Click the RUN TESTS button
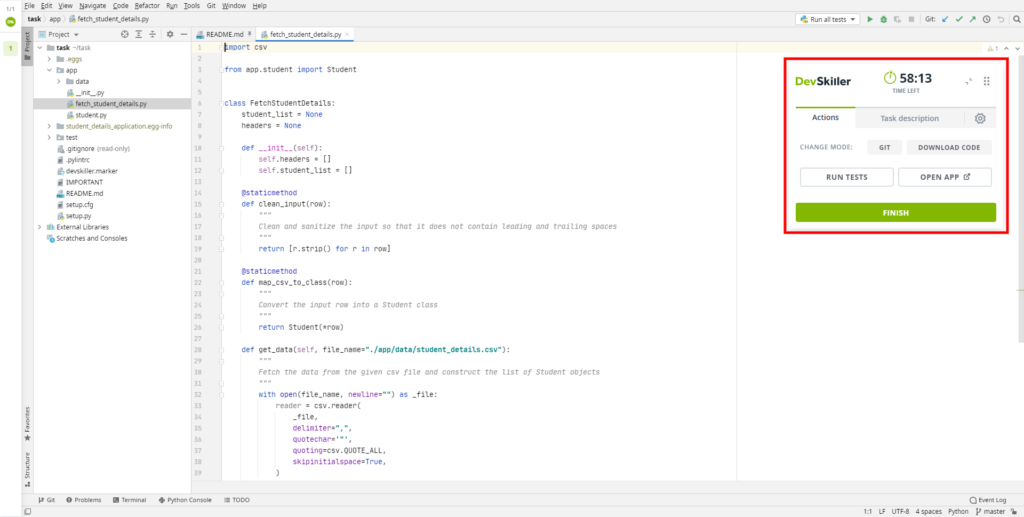1024x517 pixels. pos(846,177)
